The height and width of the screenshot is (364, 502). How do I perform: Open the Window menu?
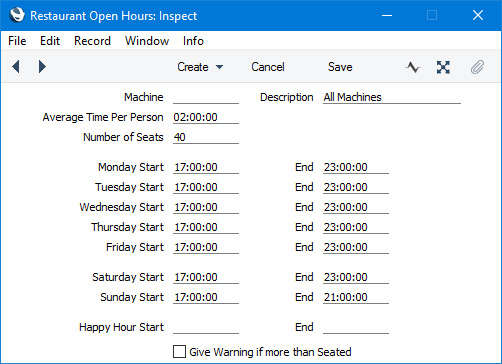147,41
